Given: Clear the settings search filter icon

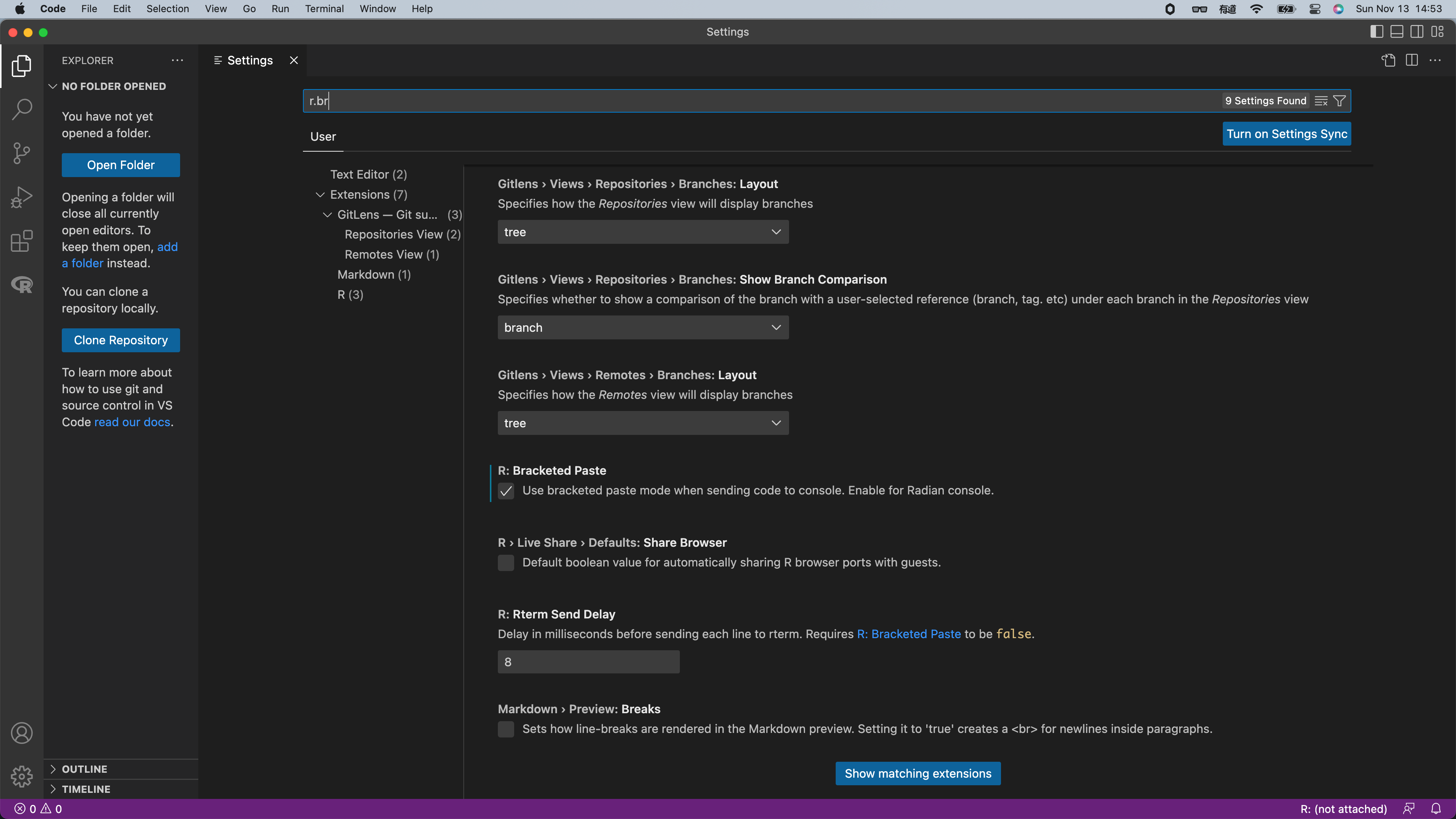Looking at the screenshot, I should [1321, 100].
